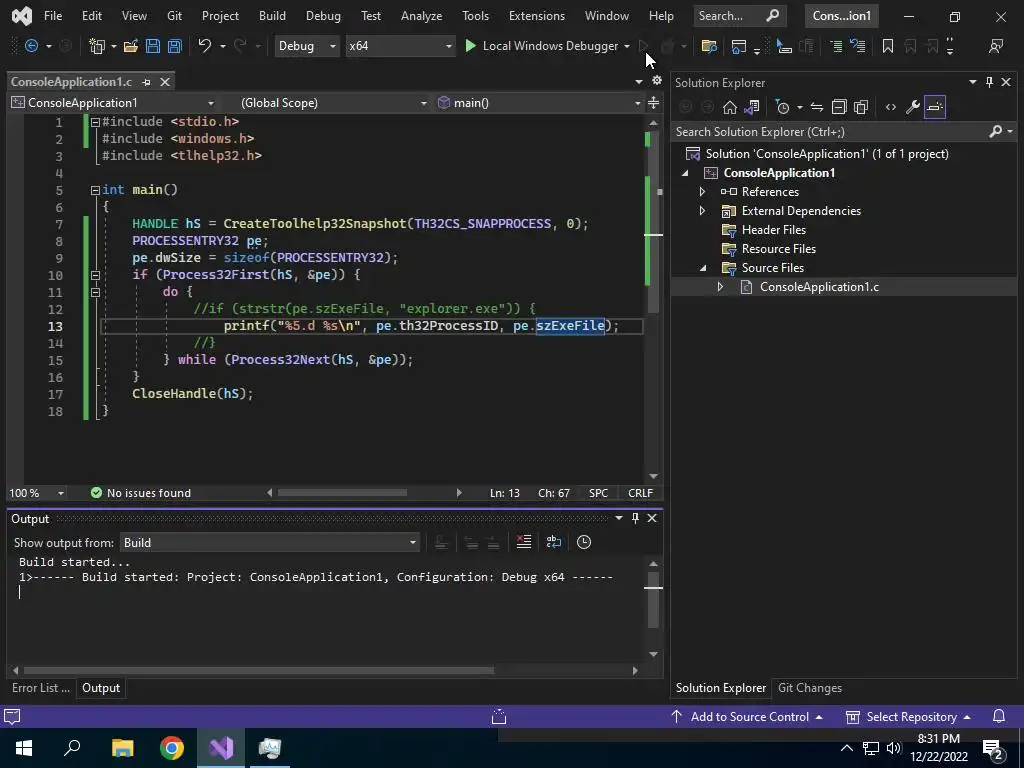This screenshot has height=768, width=1024.
Task: Collapse the Source Files folder
Action: [x=703, y=268]
